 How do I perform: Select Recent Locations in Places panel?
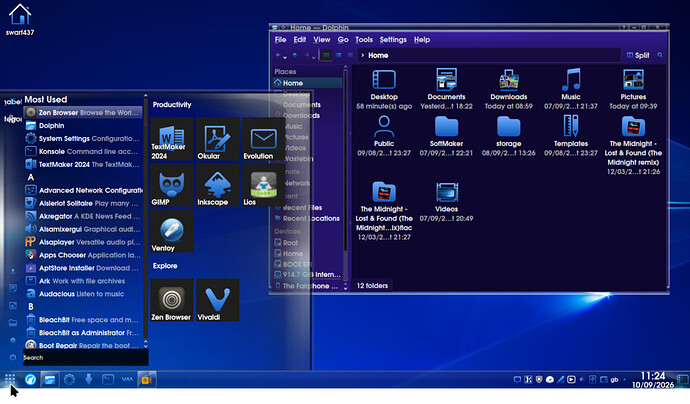pyautogui.click(x=307, y=218)
